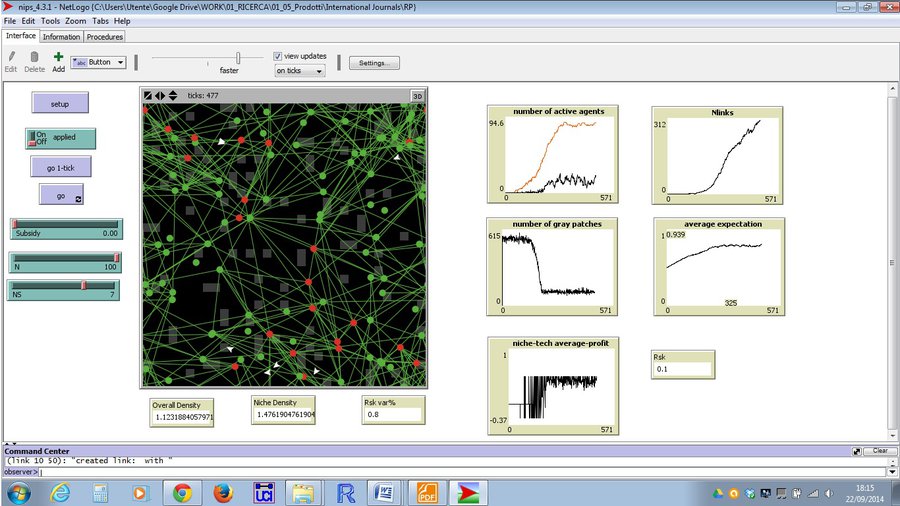Image resolution: width=900 pixels, height=506 pixels.
Task: Click the green Add widget icon
Action: [x=58, y=58]
